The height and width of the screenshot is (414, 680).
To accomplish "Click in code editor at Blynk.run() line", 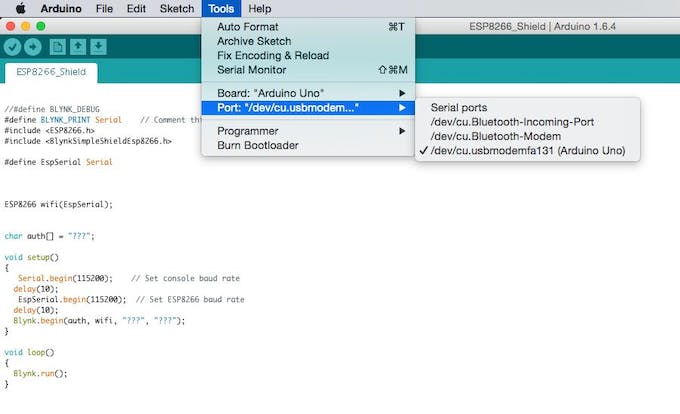I will point(40,373).
